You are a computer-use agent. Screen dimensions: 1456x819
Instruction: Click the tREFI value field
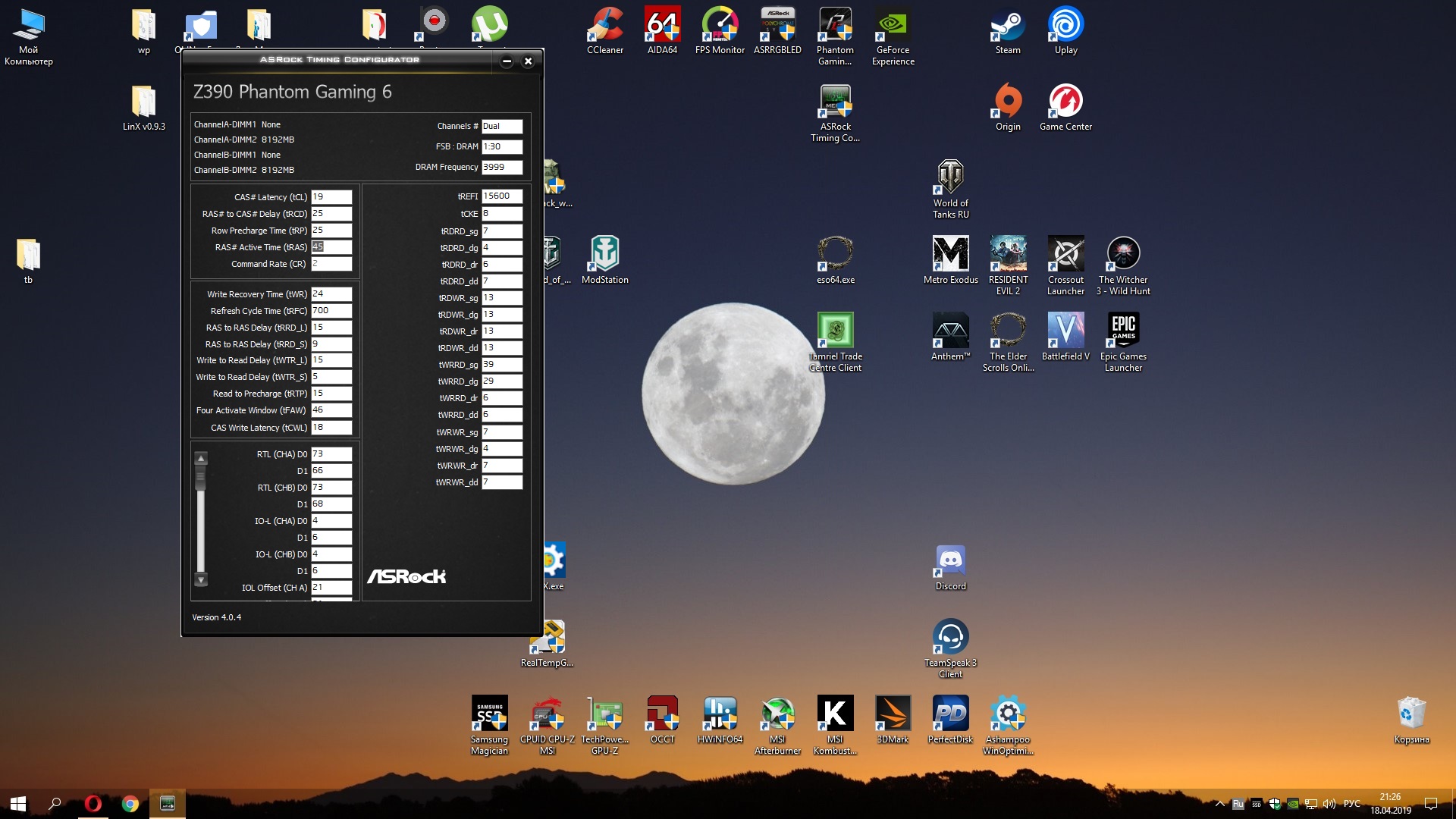coord(501,196)
